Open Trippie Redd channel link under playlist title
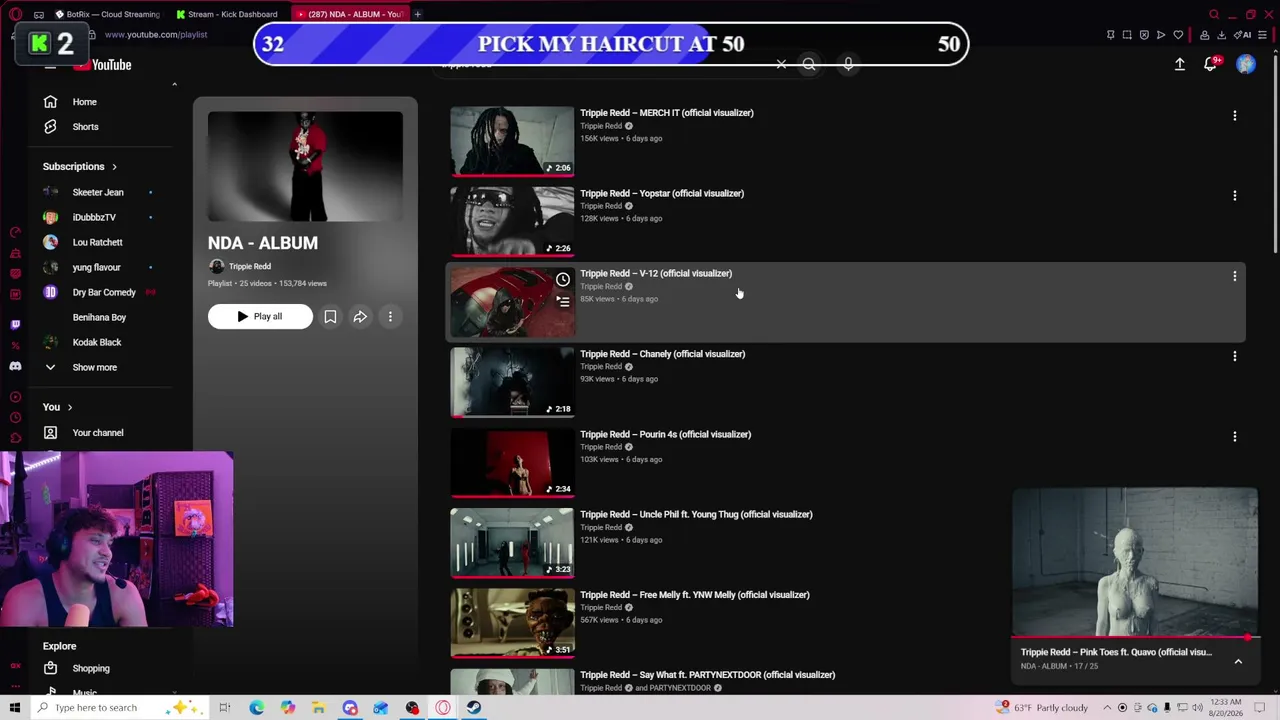1280x720 pixels. 250,267
